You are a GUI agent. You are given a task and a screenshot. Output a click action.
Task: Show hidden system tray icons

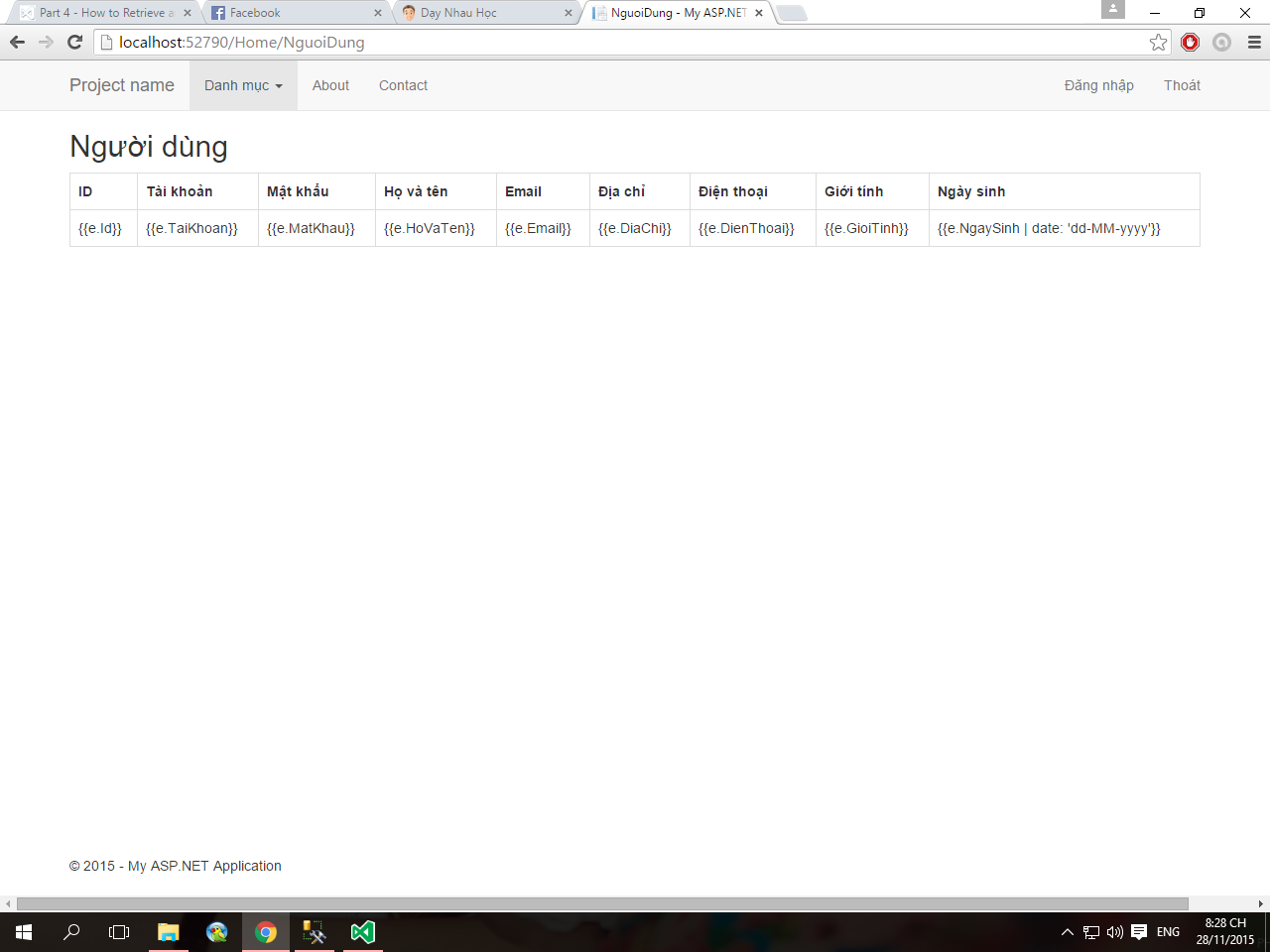point(1067,932)
